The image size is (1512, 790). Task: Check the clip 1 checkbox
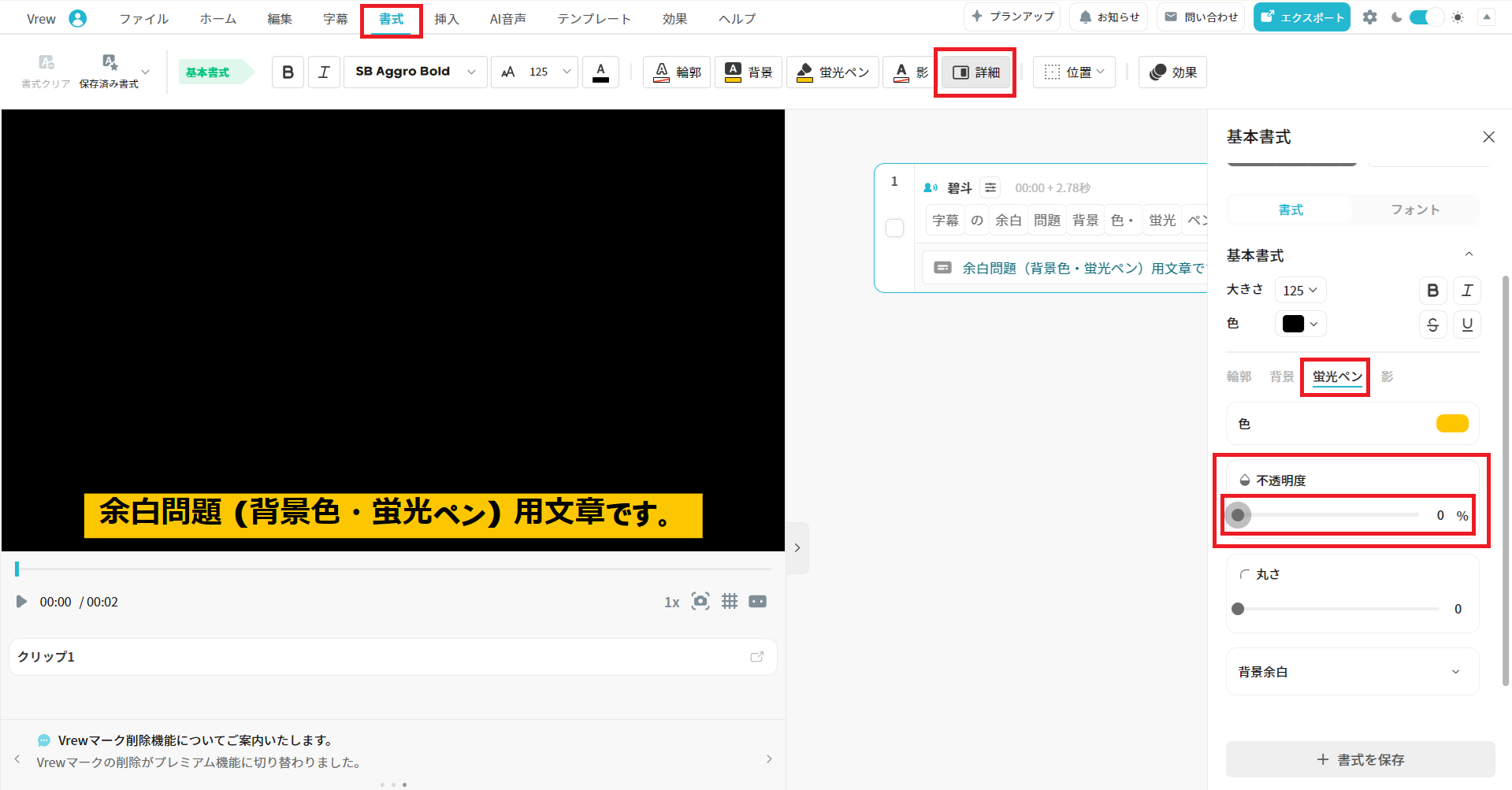894,228
